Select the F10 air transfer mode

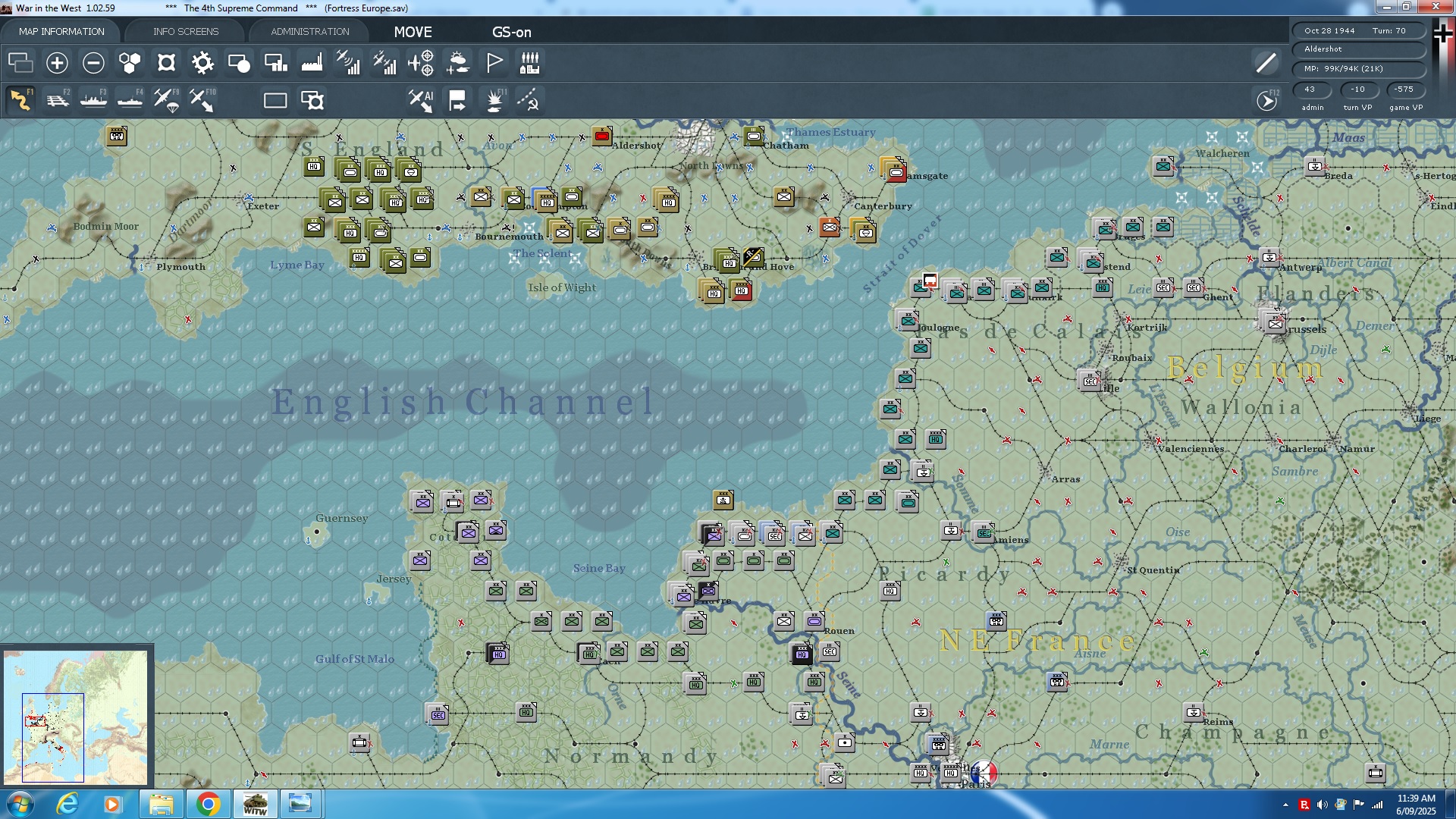[202, 100]
